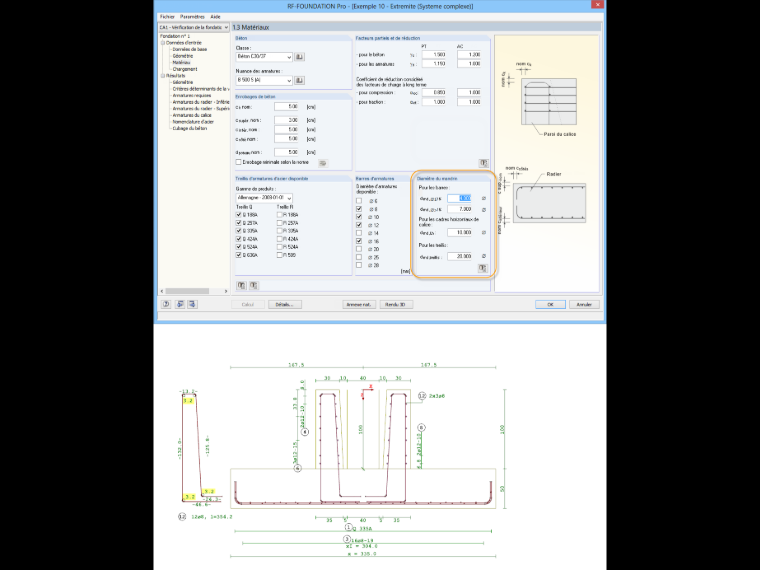This screenshot has height=570, width=760.
Task: Click scroll-right arrow of navigator tree scrollbar
Action: tap(226, 291)
